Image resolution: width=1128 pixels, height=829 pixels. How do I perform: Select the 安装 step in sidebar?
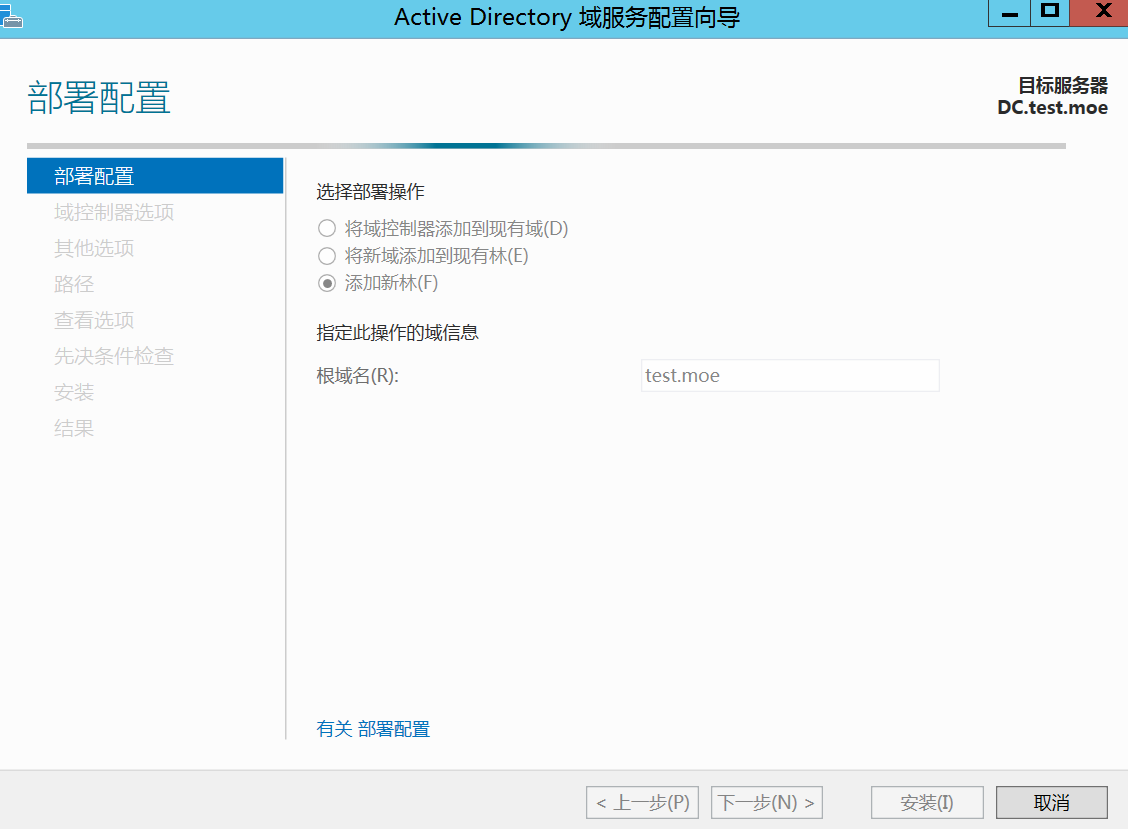coord(74,392)
